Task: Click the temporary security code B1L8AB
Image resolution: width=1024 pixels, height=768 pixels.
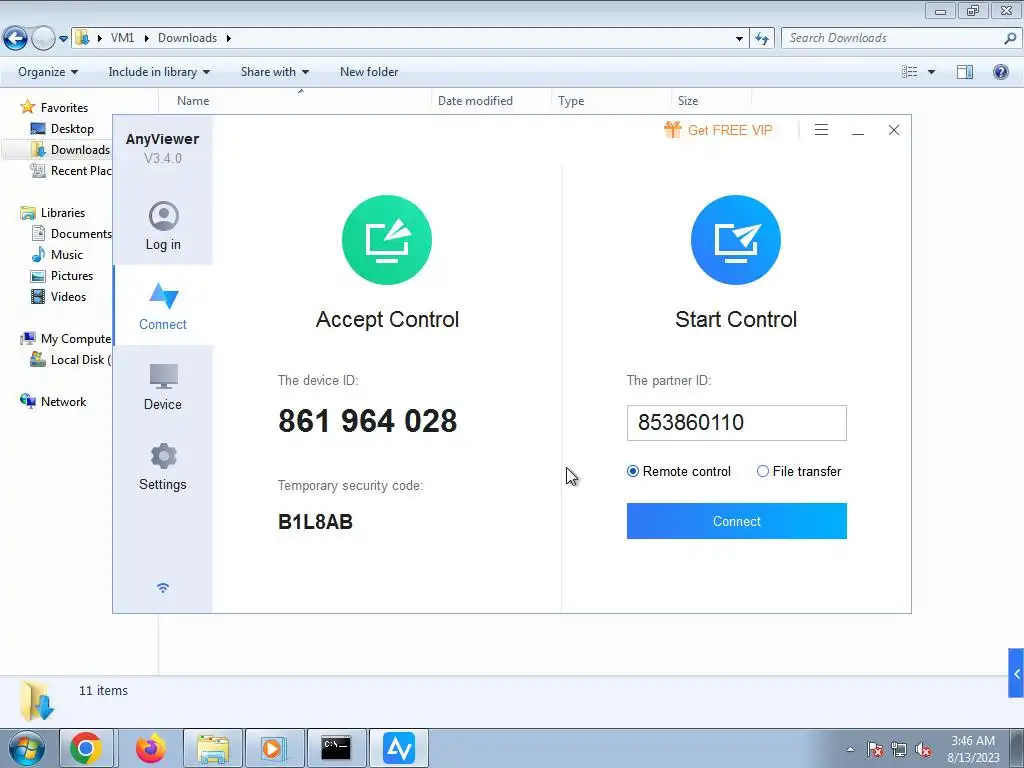Action: coord(315,522)
